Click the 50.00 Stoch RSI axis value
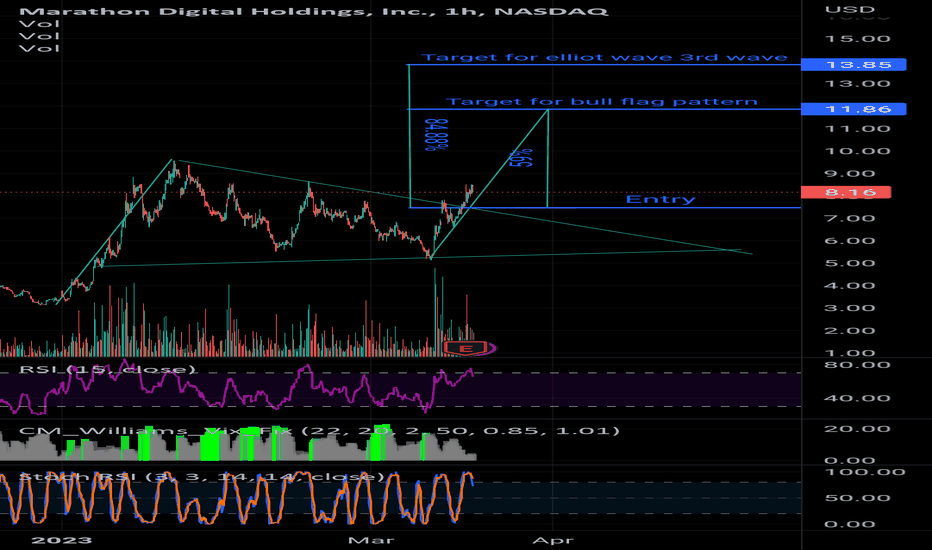932x550 pixels. pos(857,498)
